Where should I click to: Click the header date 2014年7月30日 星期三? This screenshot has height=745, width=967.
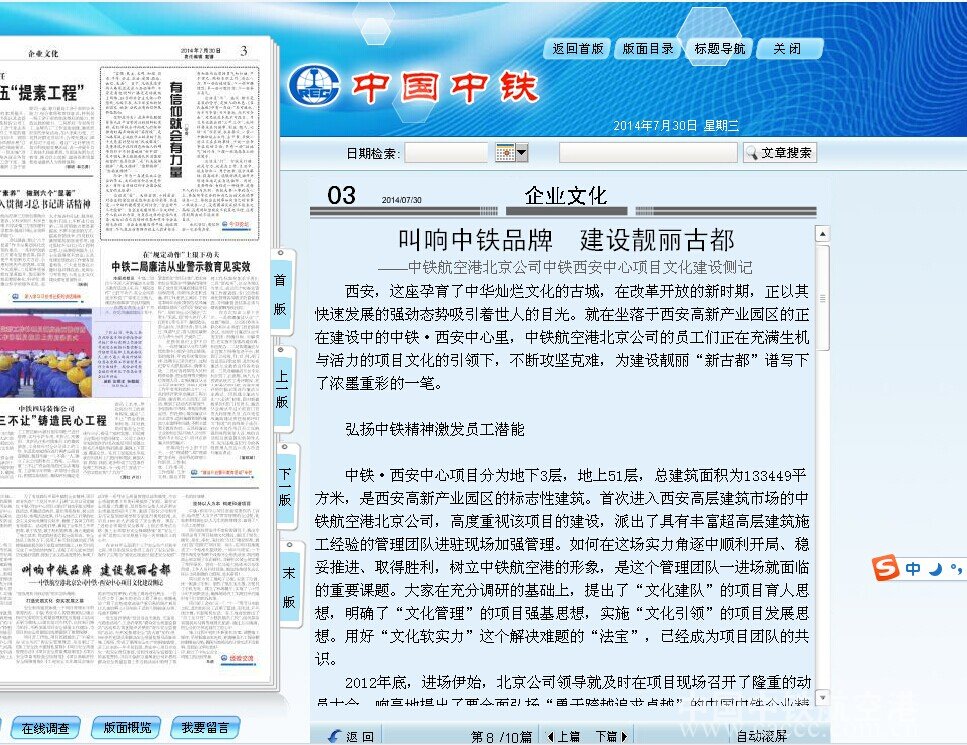(x=677, y=126)
